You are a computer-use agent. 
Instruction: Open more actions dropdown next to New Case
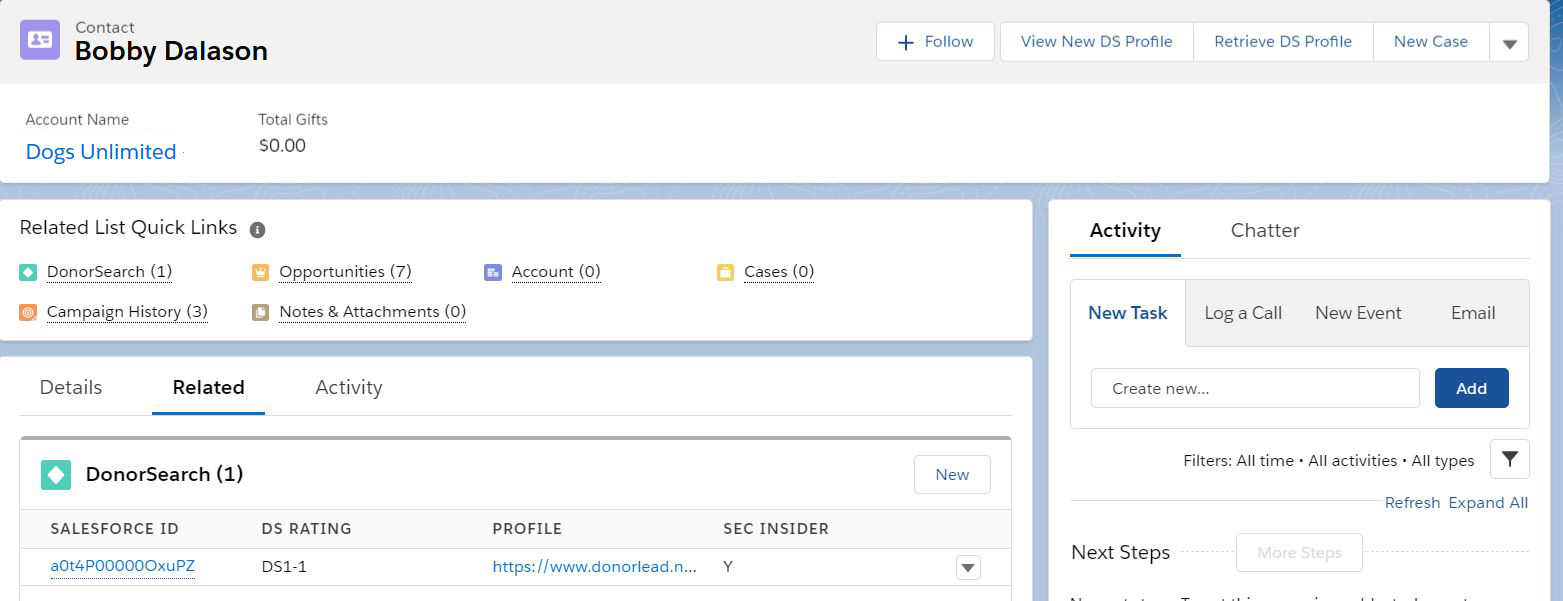tap(1509, 43)
